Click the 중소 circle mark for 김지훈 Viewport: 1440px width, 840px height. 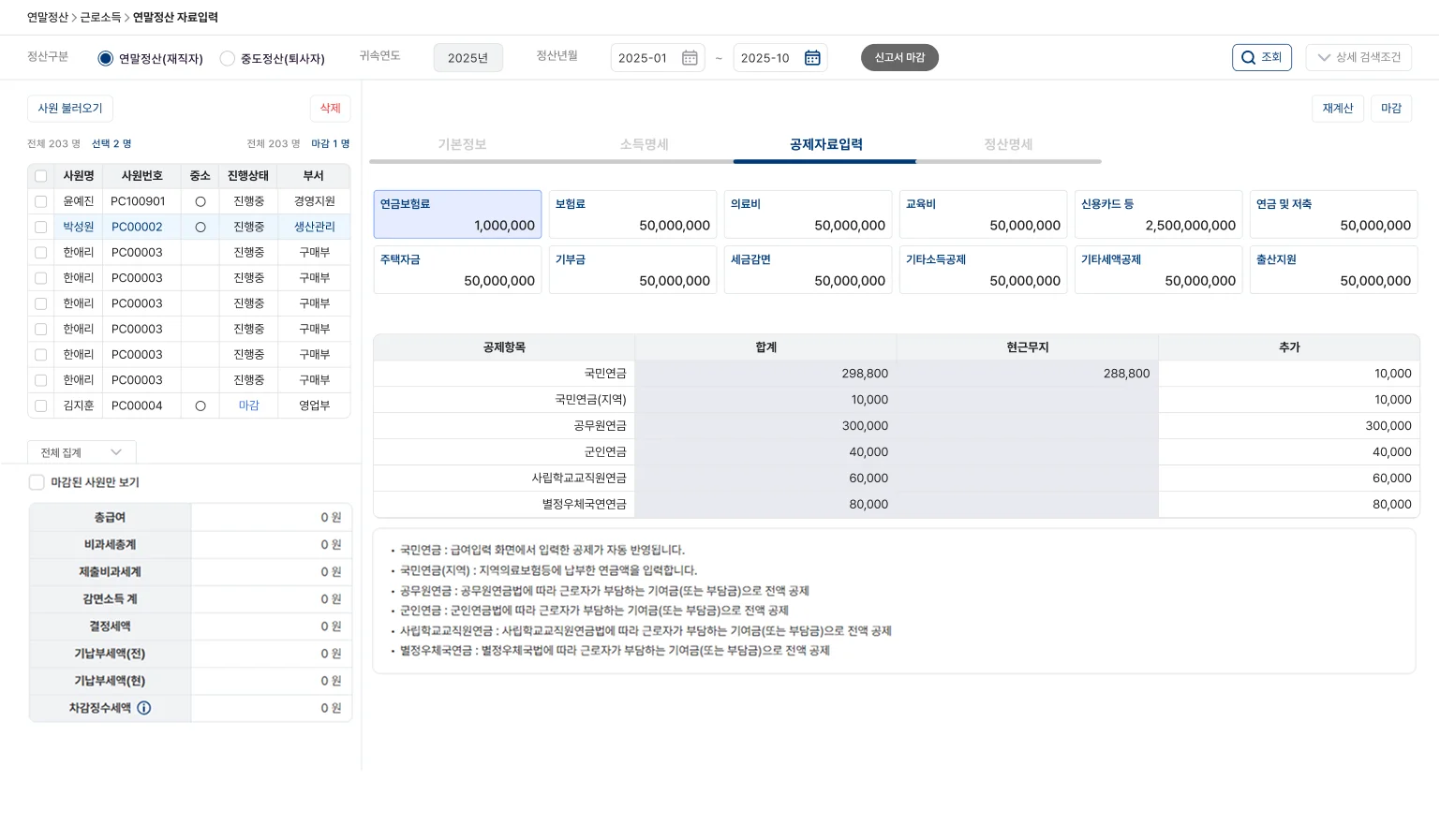click(x=200, y=405)
